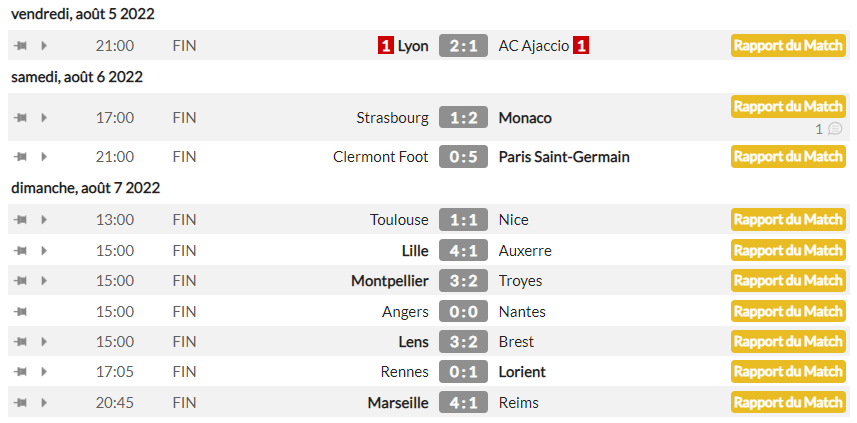Click Lyon's red card icon

tap(385, 46)
